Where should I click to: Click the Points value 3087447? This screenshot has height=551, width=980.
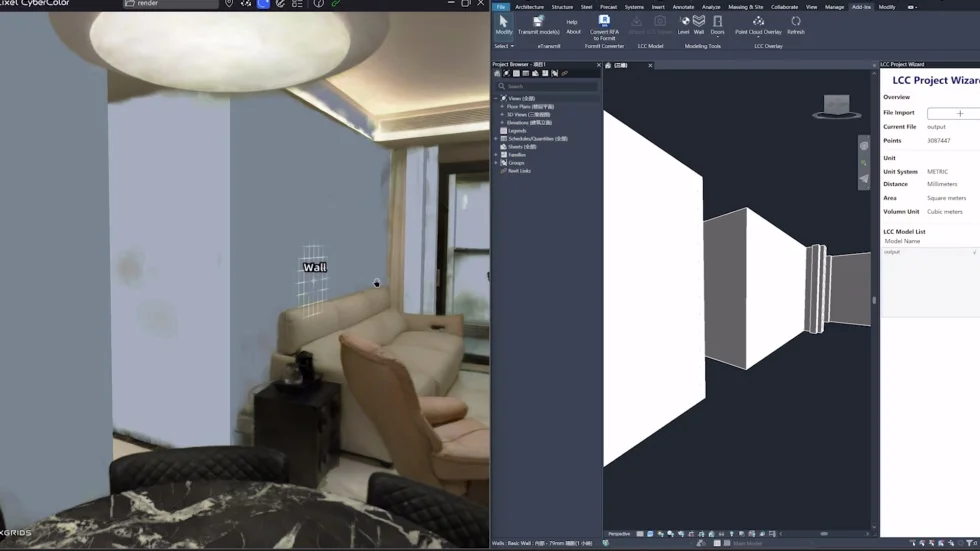pos(938,141)
